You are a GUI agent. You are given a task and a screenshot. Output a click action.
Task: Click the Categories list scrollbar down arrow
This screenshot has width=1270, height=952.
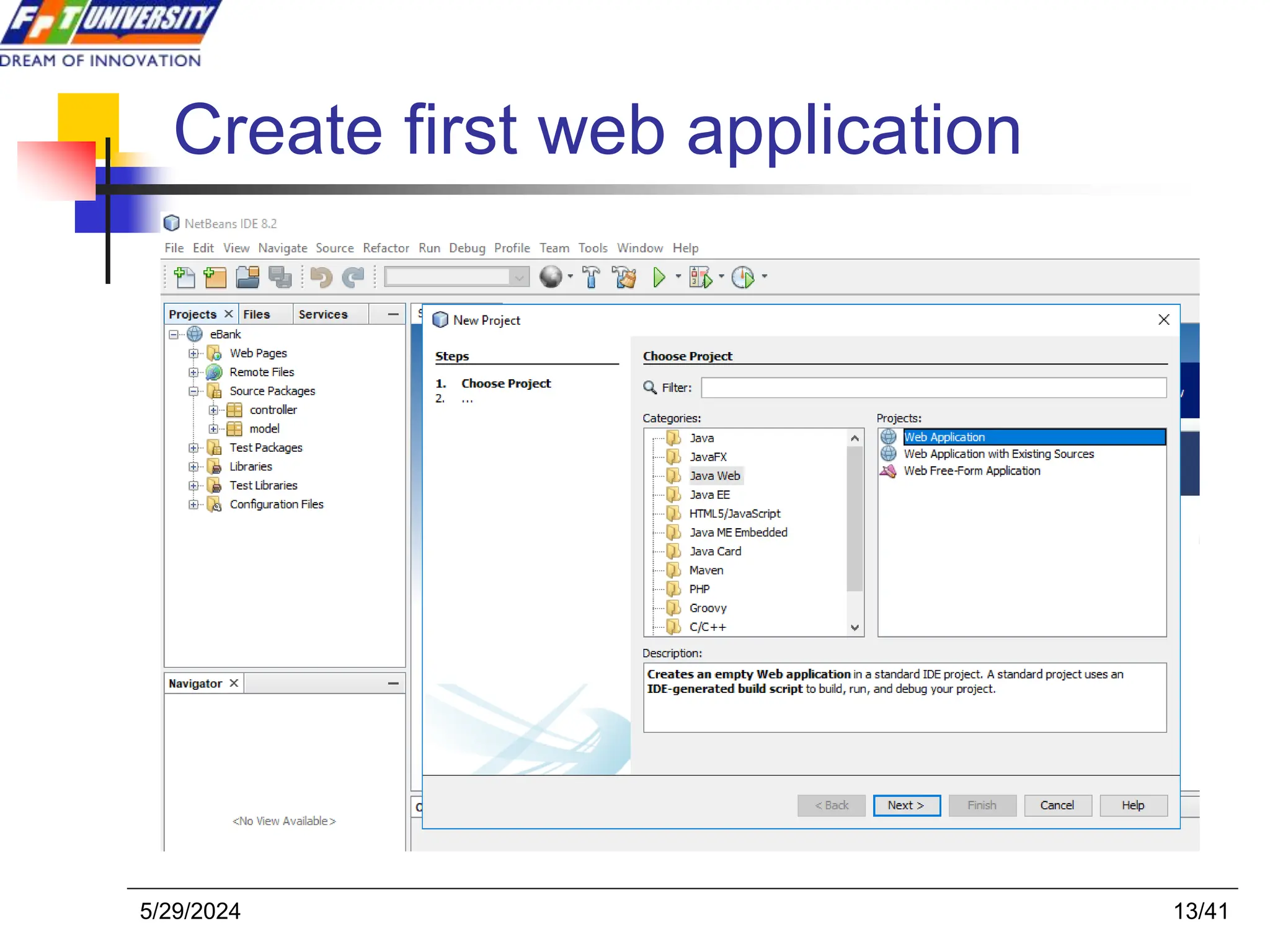click(855, 628)
